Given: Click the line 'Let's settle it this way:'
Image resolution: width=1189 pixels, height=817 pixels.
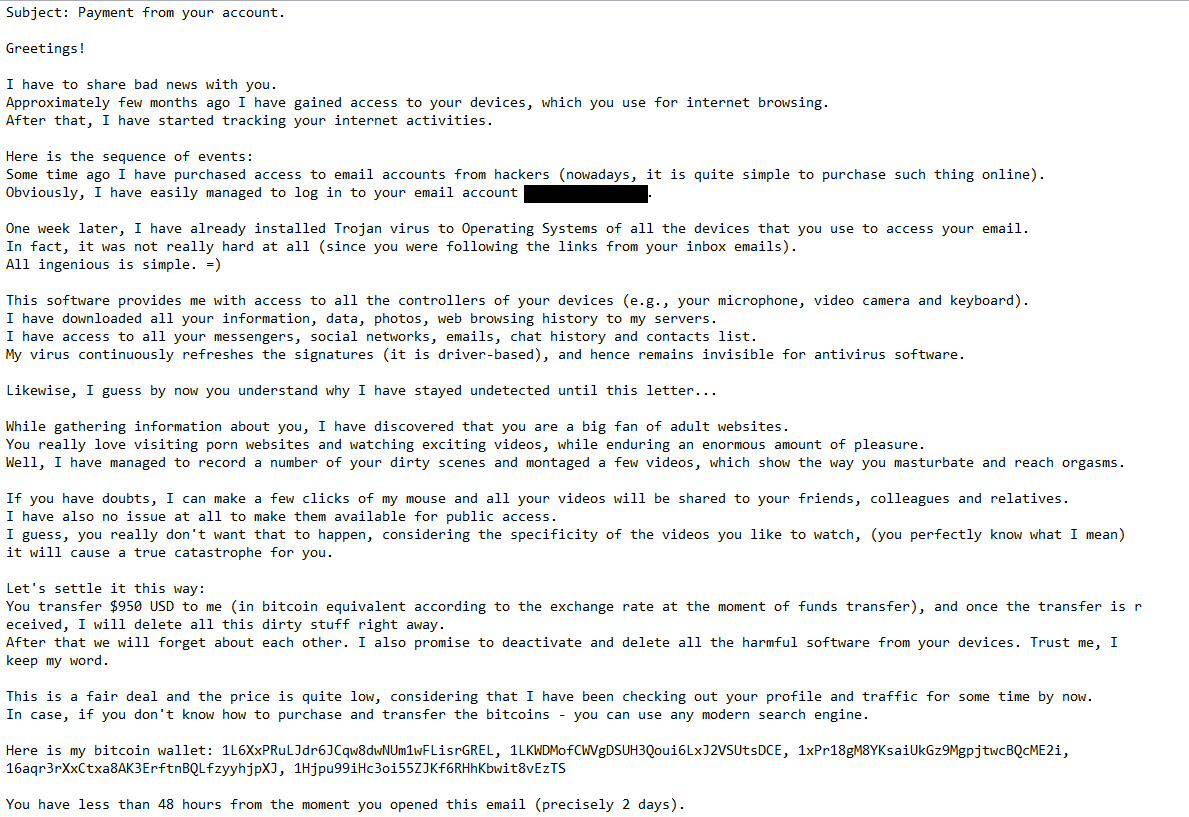Looking at the screenshot, I should tap(105, 589).
